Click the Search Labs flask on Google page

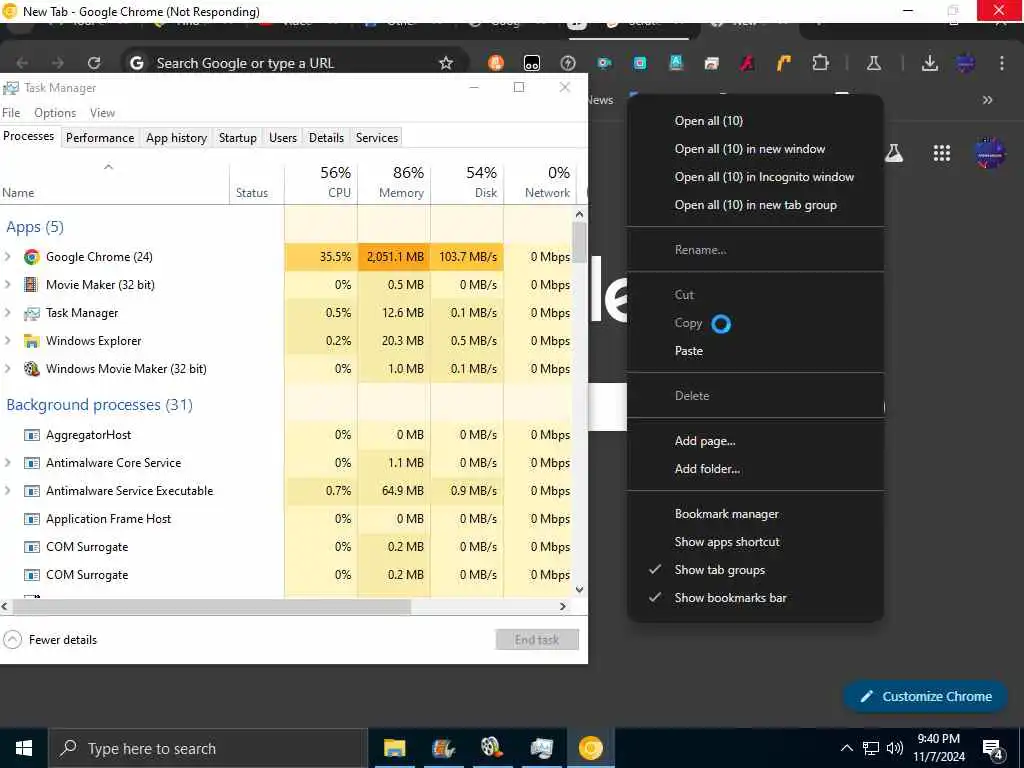(x=893, y=153)
